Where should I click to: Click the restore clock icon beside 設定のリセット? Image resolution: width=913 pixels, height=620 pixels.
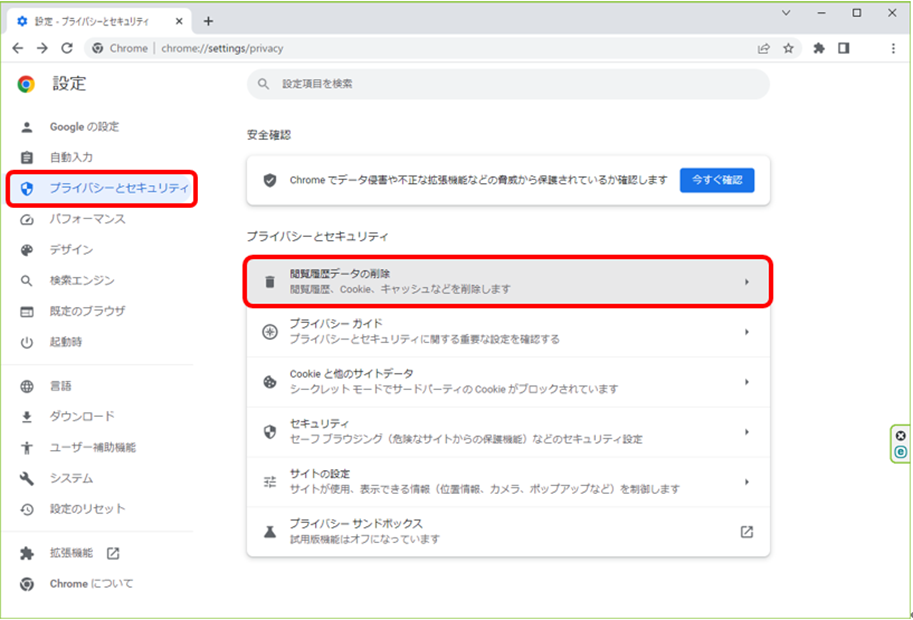[x=27, y=509]
